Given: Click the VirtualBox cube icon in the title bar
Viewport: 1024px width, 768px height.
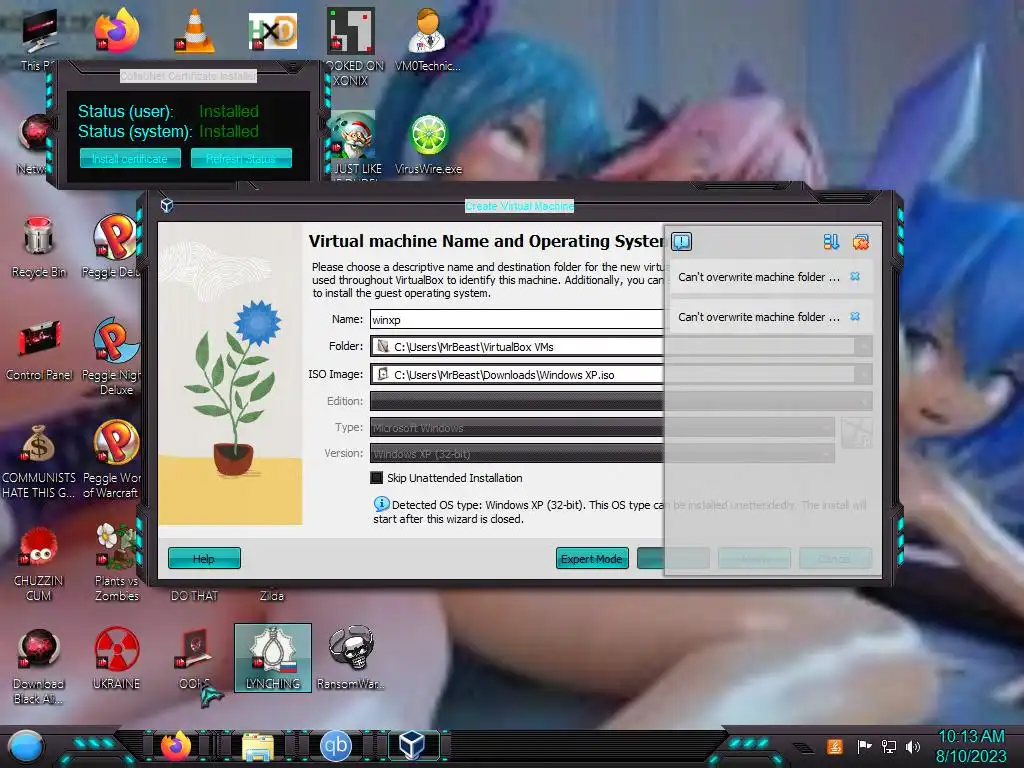Looking at the screenshot, I should click(167, 205).
